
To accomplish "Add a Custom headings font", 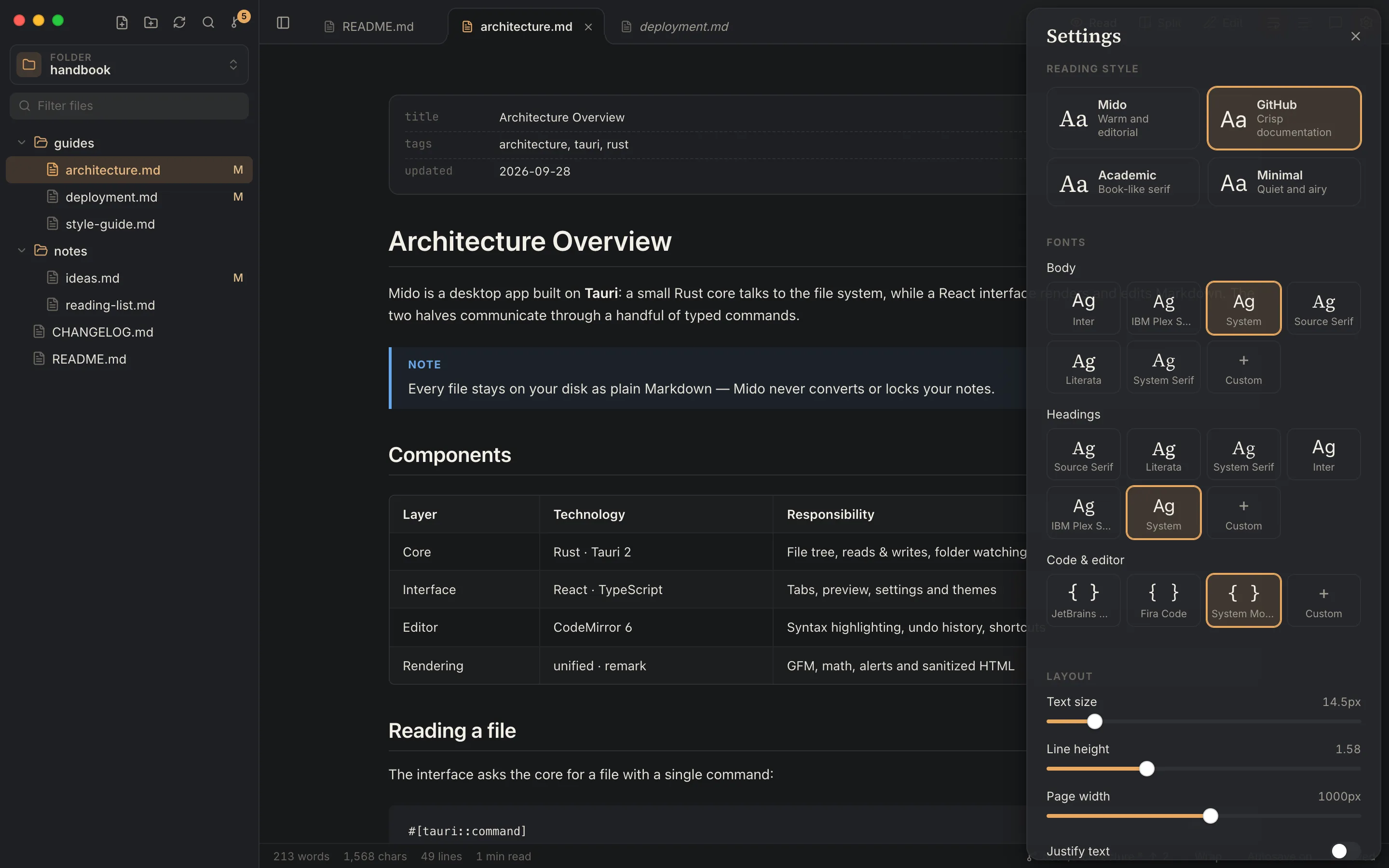I will click(1243, 513).
